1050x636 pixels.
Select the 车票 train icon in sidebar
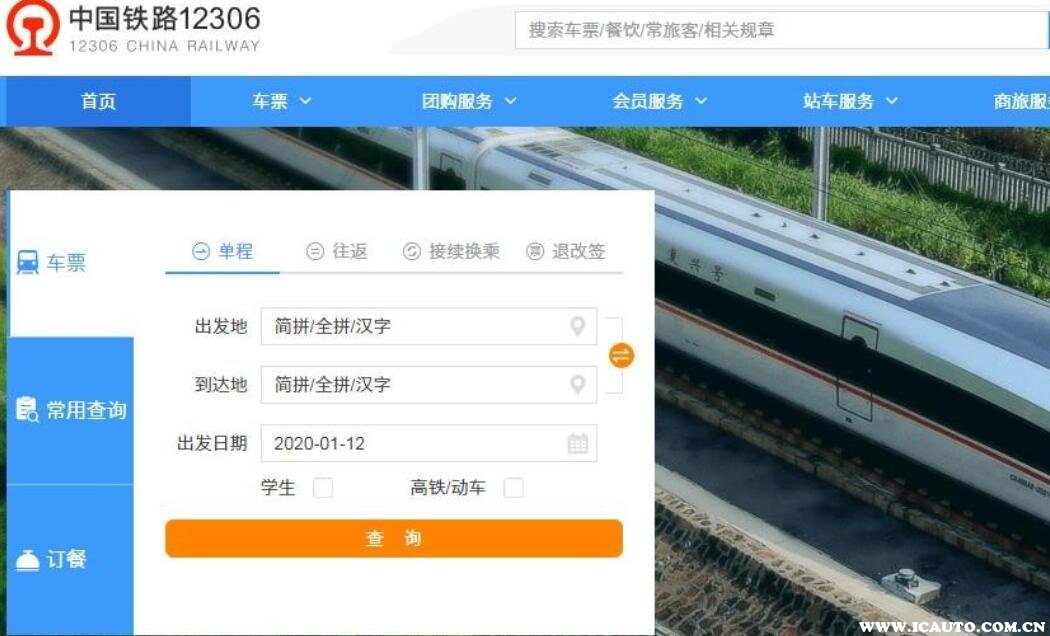(27, 262)
